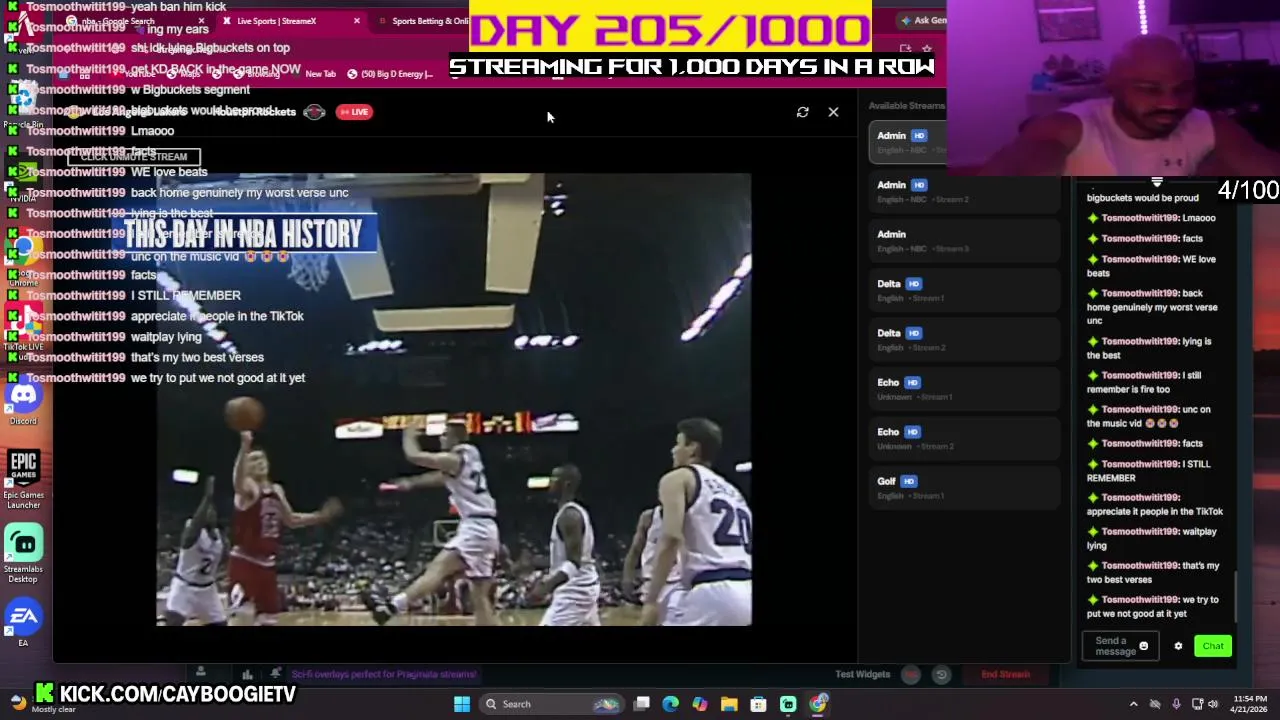Viewport: 1280px width, 720px height.
Task: Open the volume tray icon
Action: click(1215, 704)
